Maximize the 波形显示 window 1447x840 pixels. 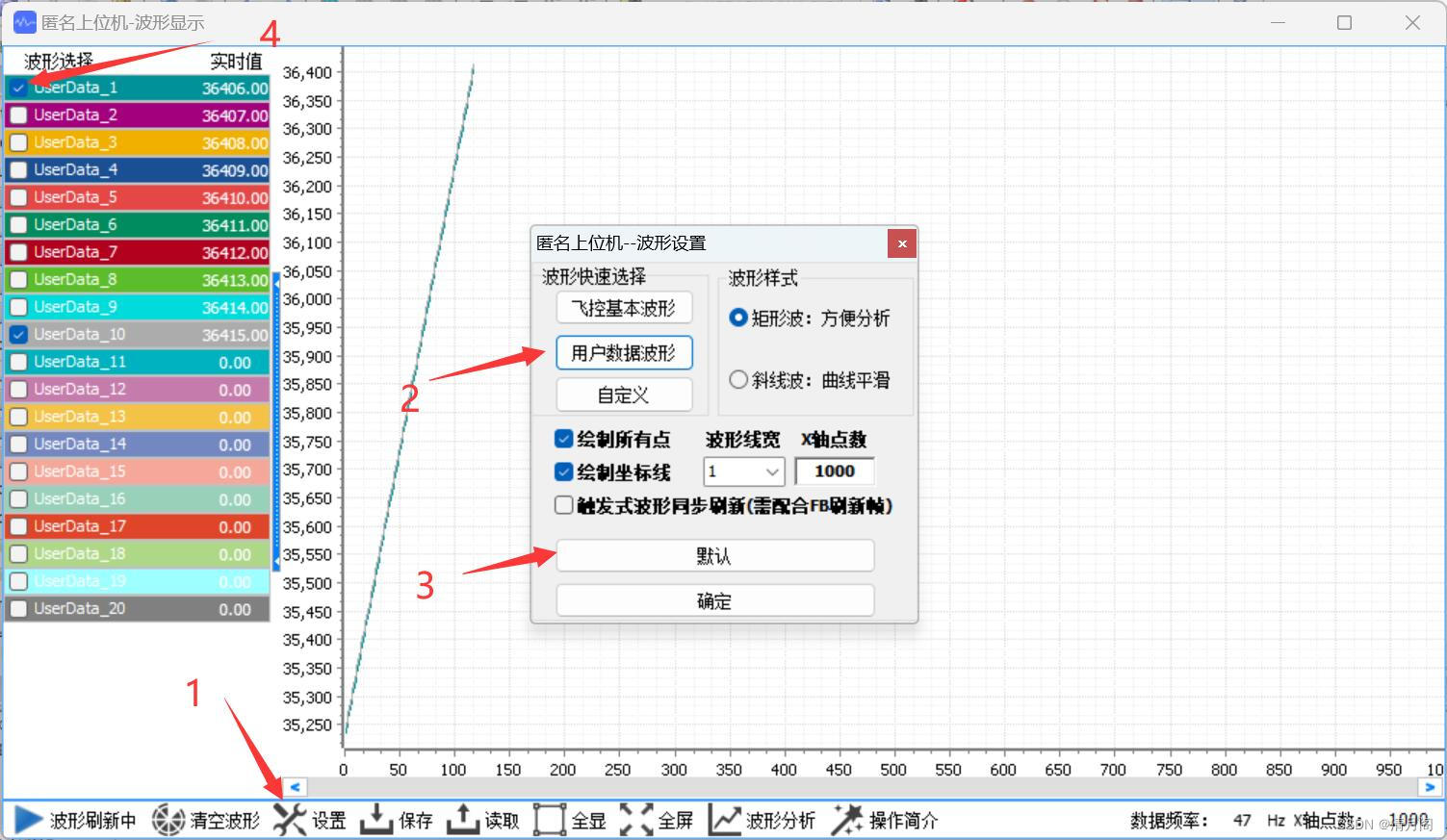point(1344,22)
